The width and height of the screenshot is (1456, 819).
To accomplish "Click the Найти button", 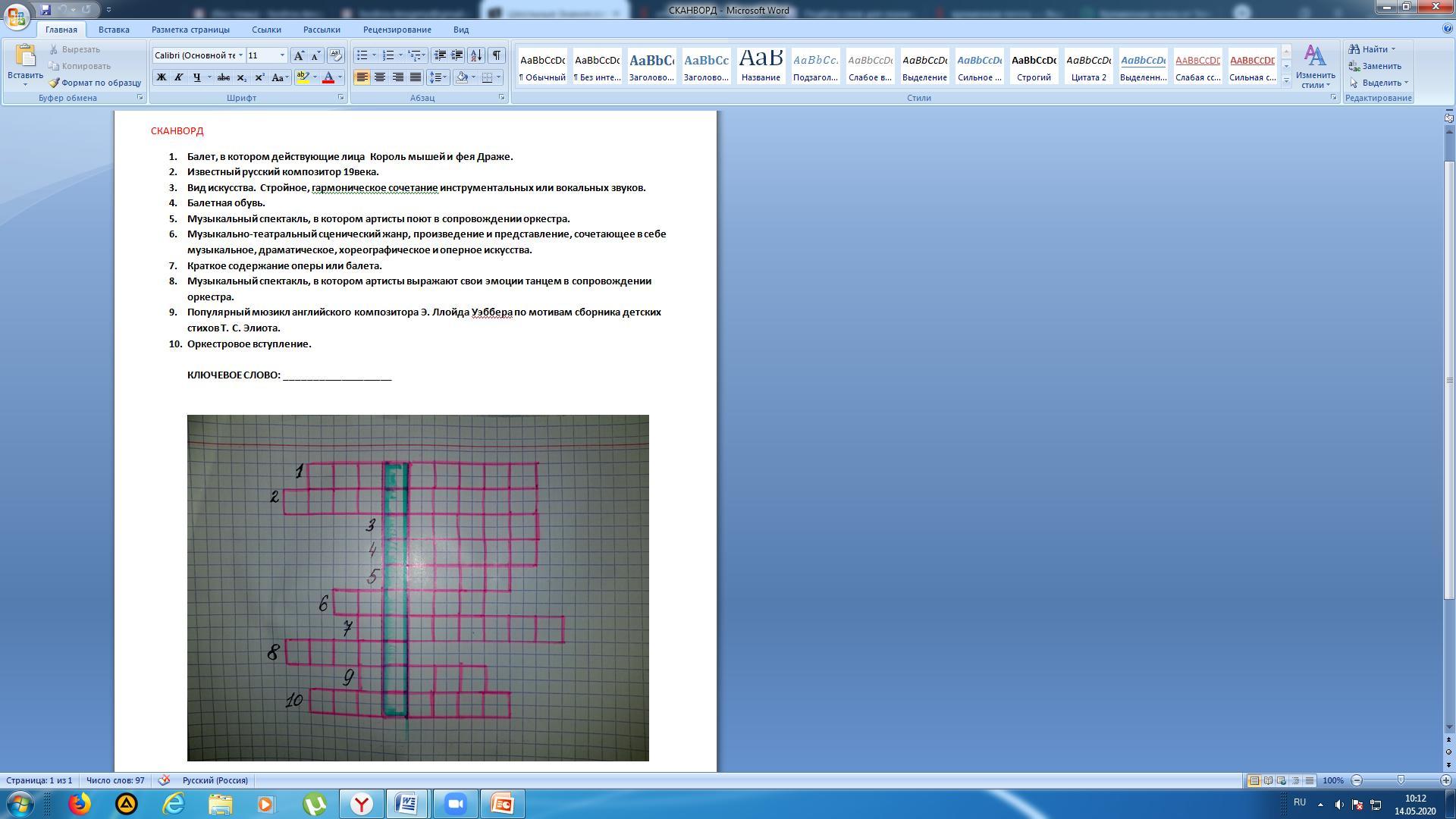I will (x=1373, y=49).
